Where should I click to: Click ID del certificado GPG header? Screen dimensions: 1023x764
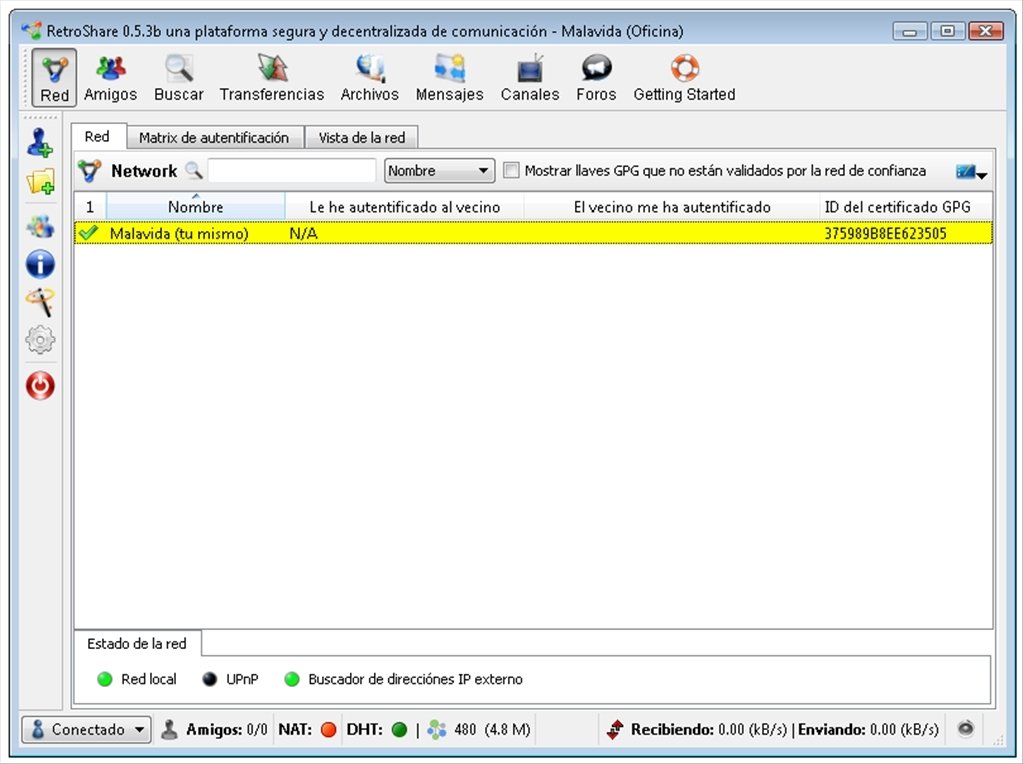tap(906, 207)
